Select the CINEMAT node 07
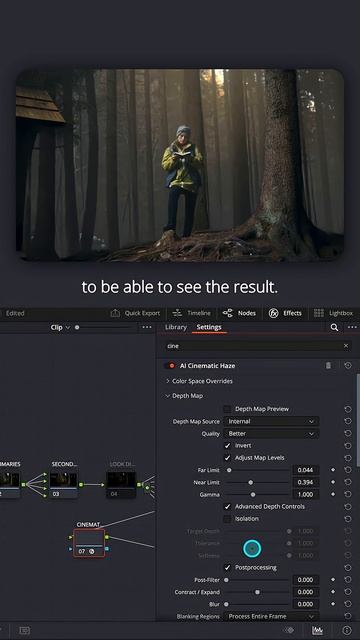 [x=89, y=543]
